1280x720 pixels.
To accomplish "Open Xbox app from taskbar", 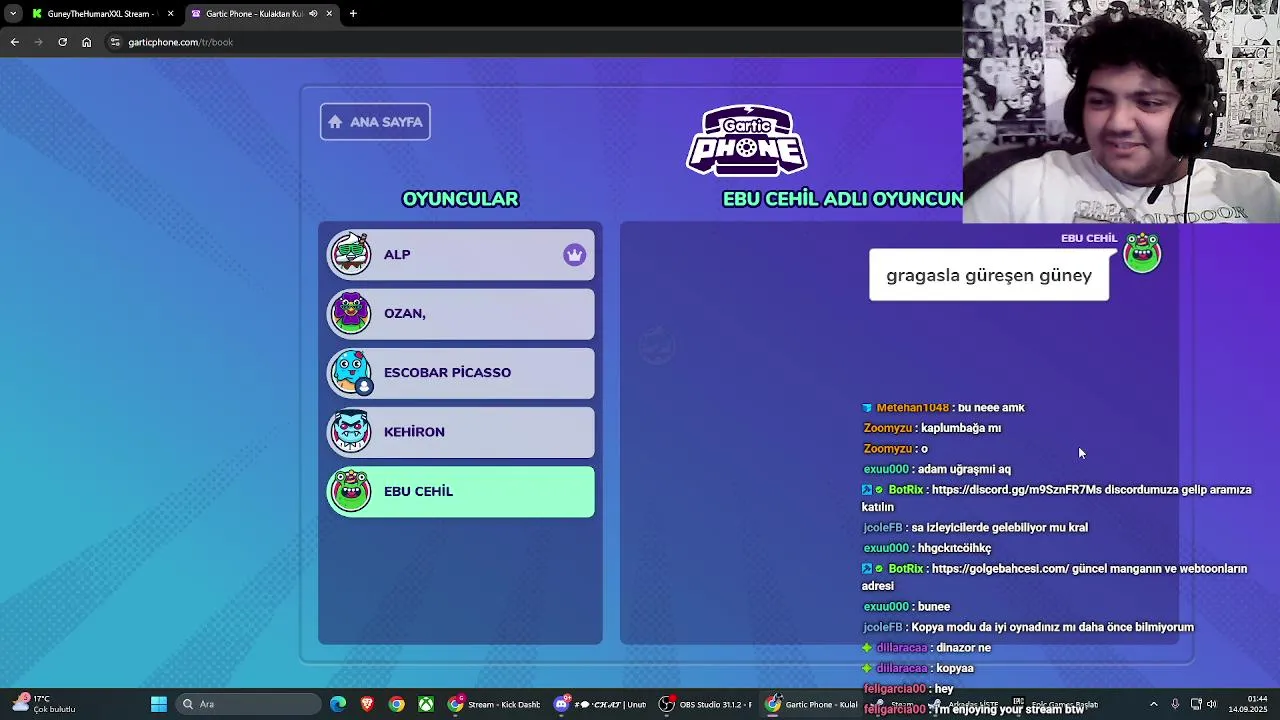I will (426, 704).
